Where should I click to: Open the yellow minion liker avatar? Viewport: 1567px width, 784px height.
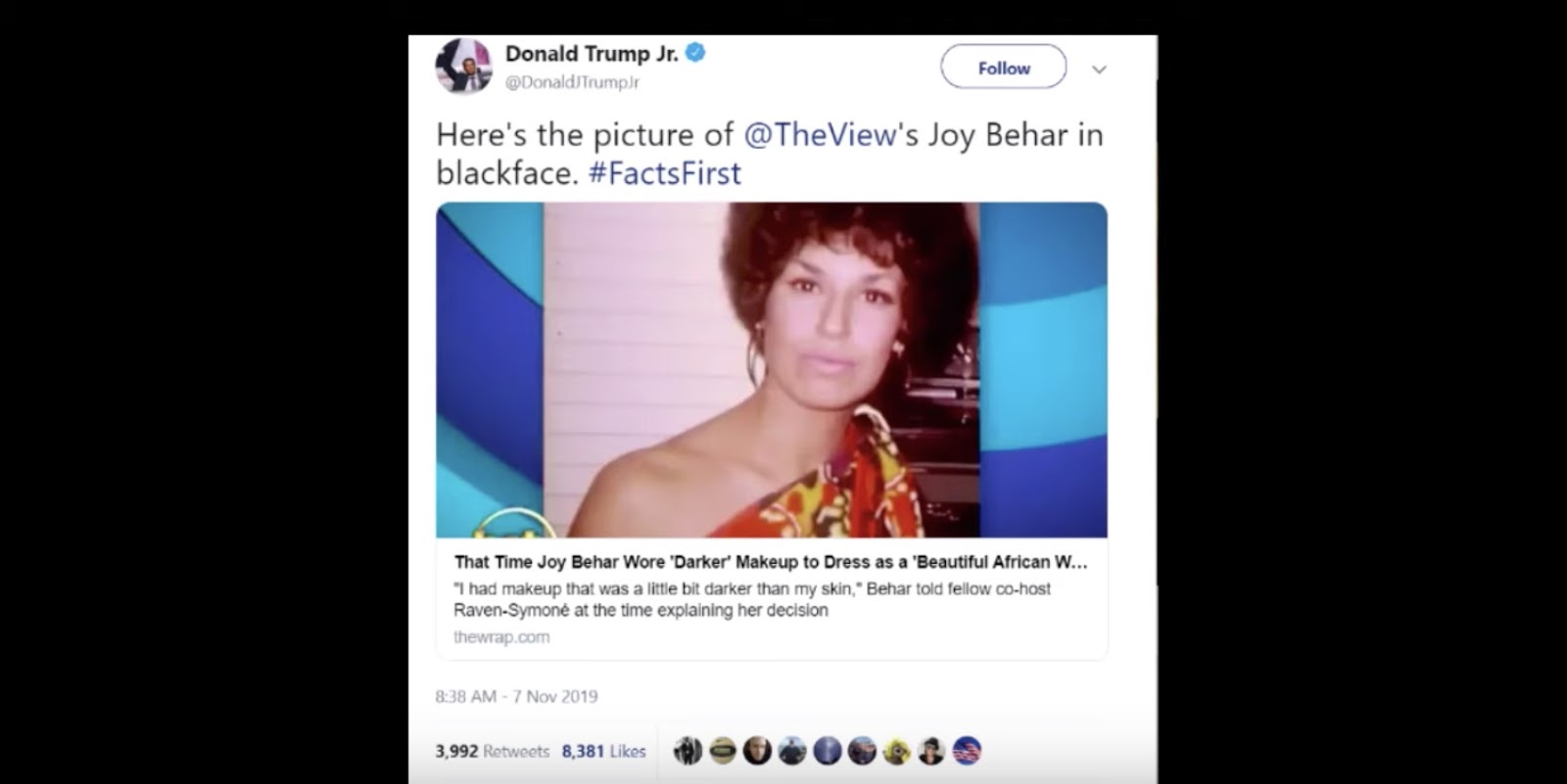point(896,751)
